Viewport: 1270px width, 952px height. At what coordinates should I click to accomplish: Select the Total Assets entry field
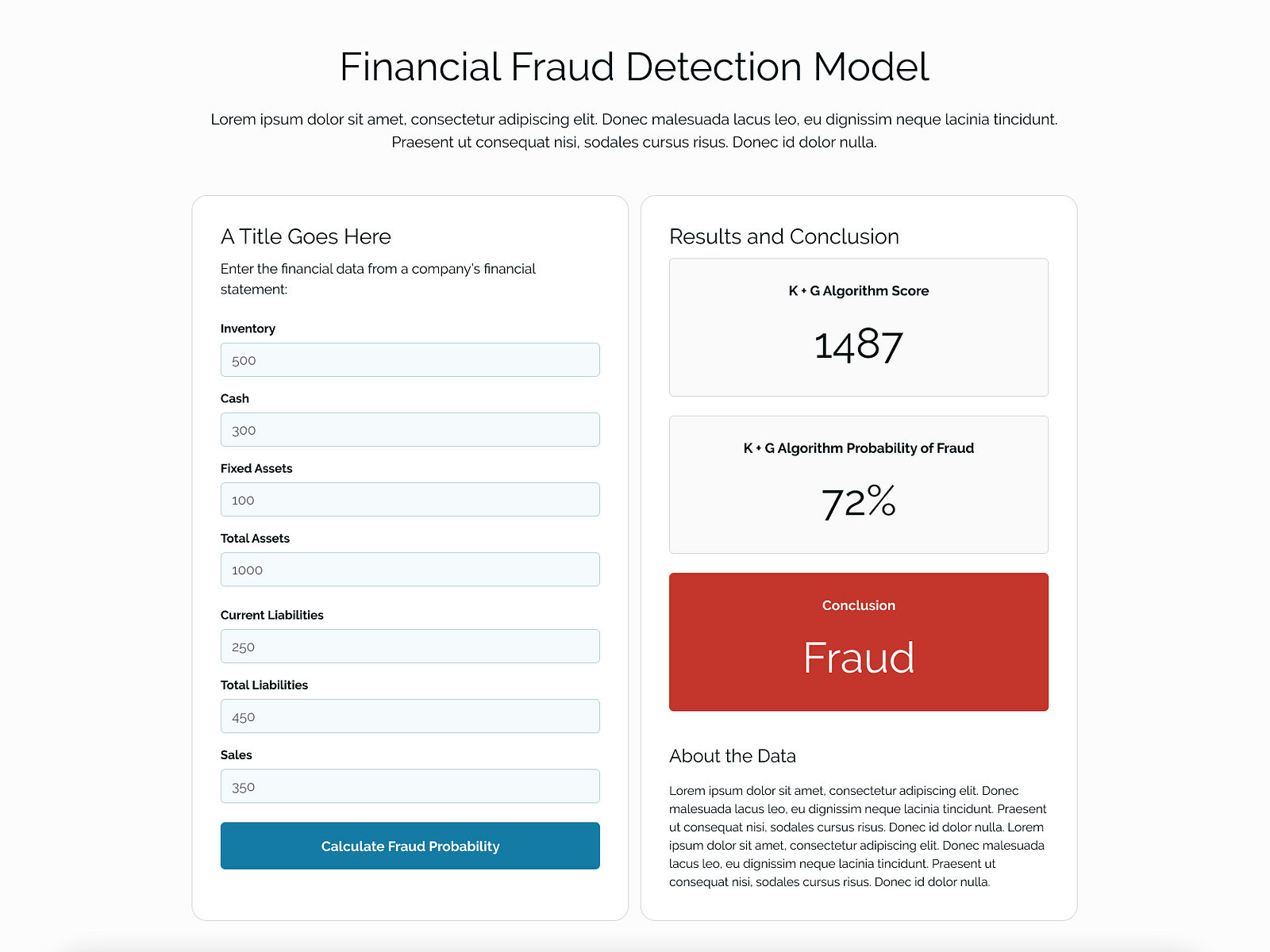coord(410,569)
